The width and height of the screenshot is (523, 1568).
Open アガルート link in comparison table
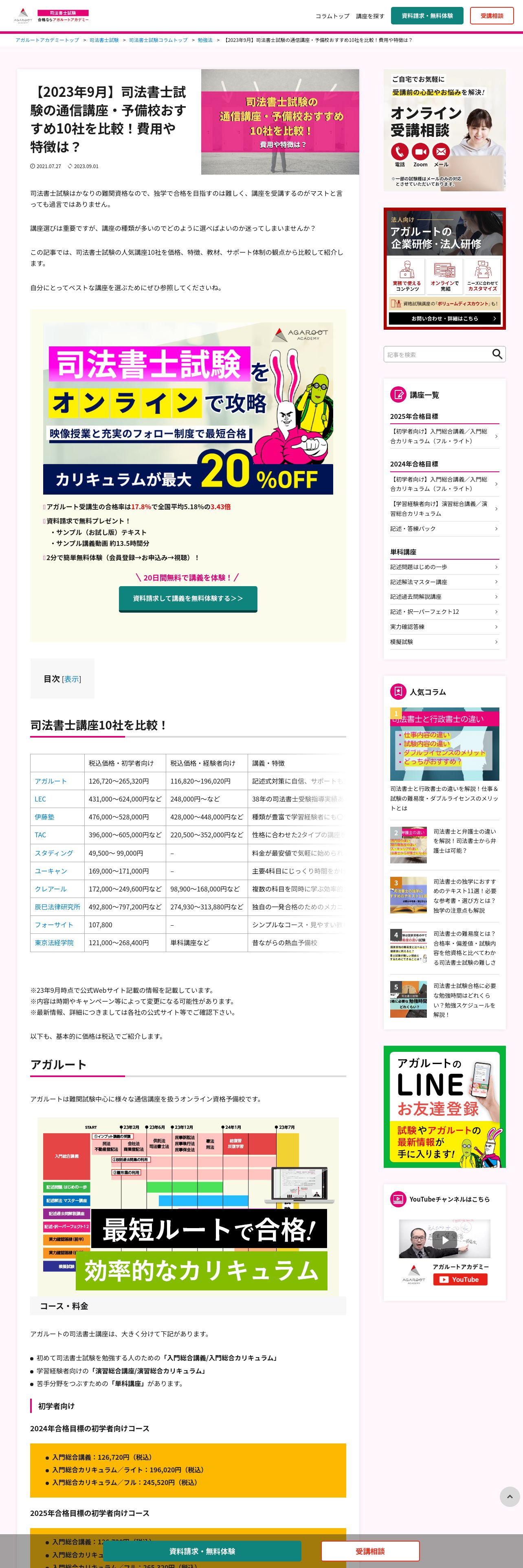(51, 781)
